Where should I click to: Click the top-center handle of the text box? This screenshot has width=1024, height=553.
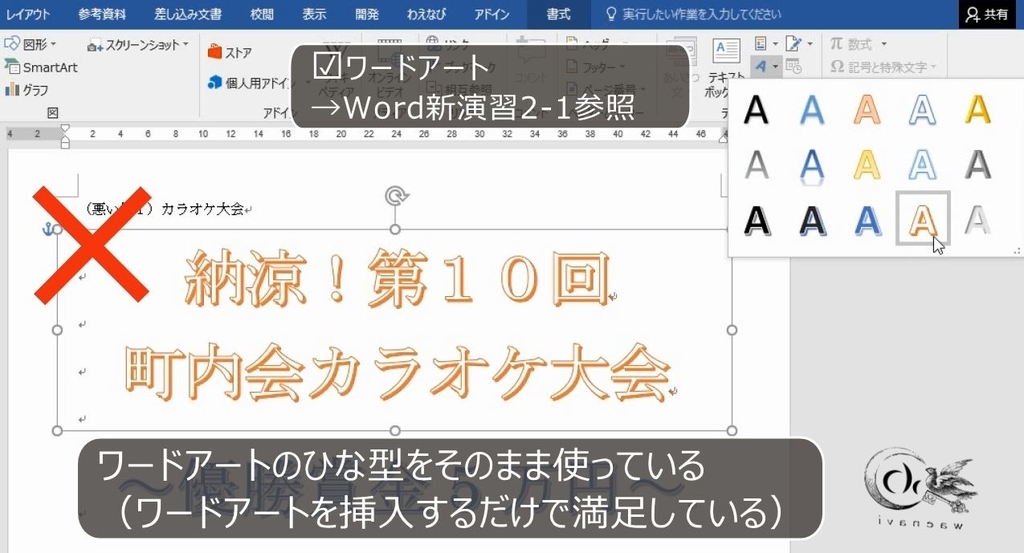pos(394,229)
